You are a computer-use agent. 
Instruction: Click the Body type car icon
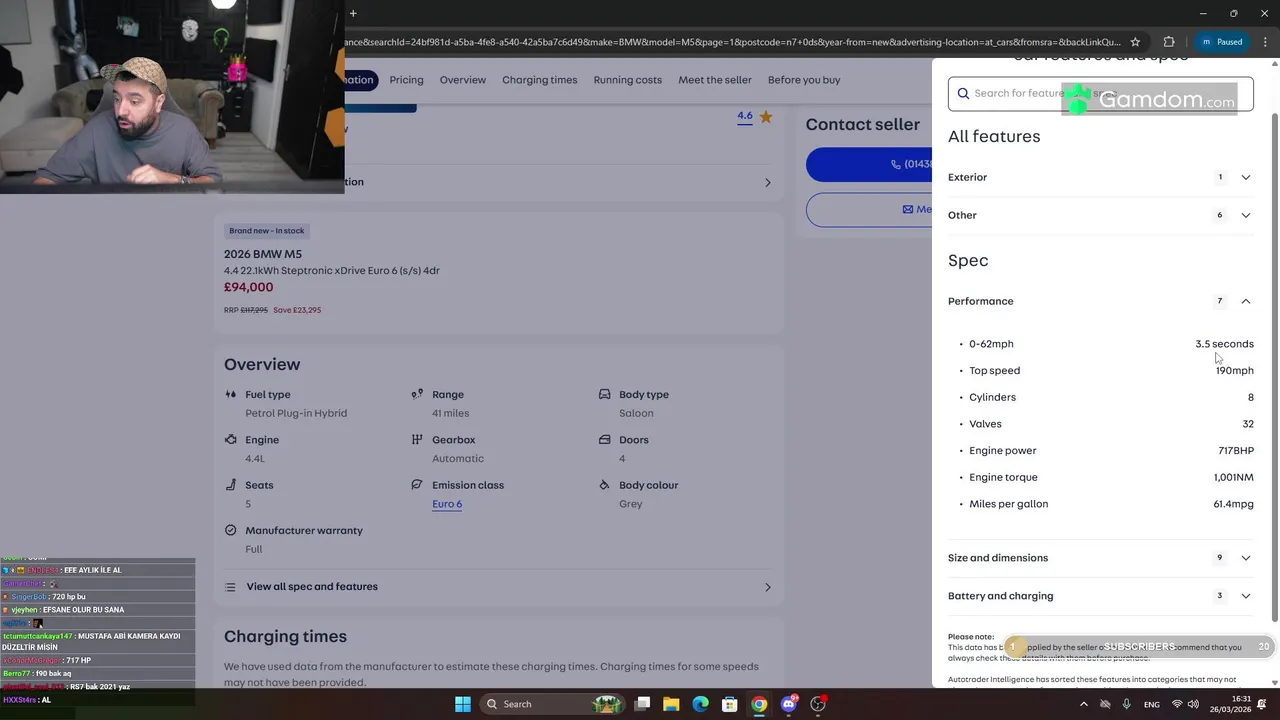604,394
